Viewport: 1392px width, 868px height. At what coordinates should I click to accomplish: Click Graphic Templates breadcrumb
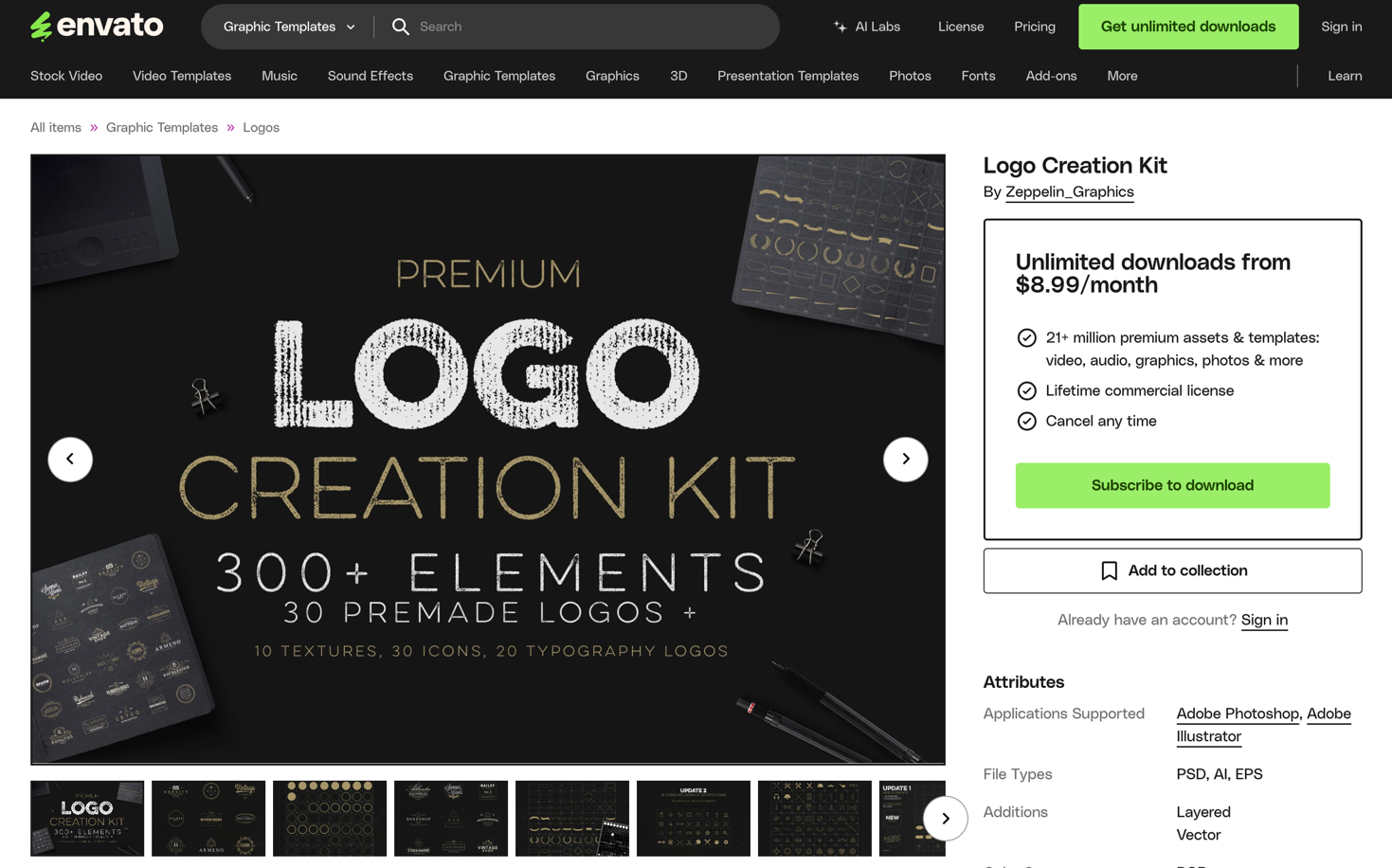(162, 127)
